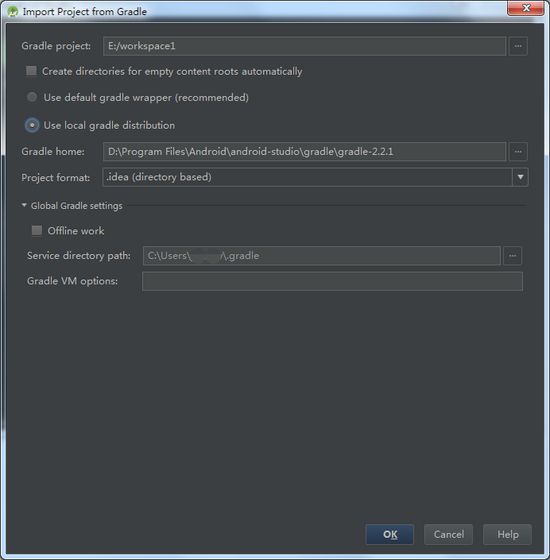Click Import Project from Gradle title text
Viewport: 550px width, 560px height.
point(85,12)
